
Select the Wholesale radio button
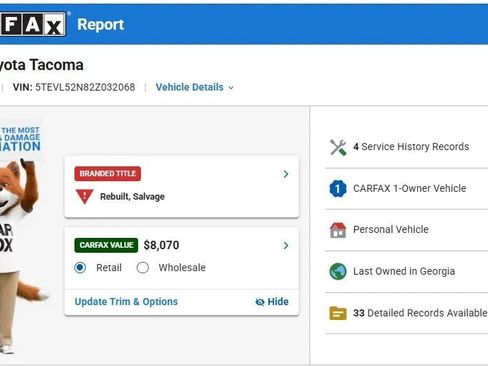pyautogui.click(x=143, y=268)
